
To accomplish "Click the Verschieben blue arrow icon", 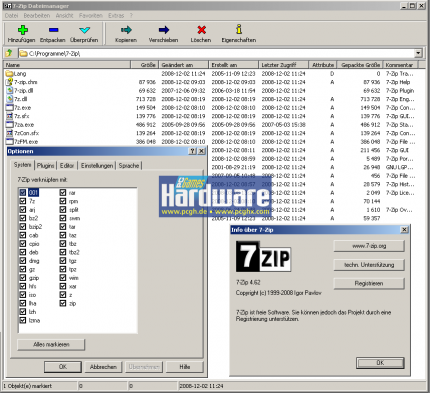I will [164, 30].
